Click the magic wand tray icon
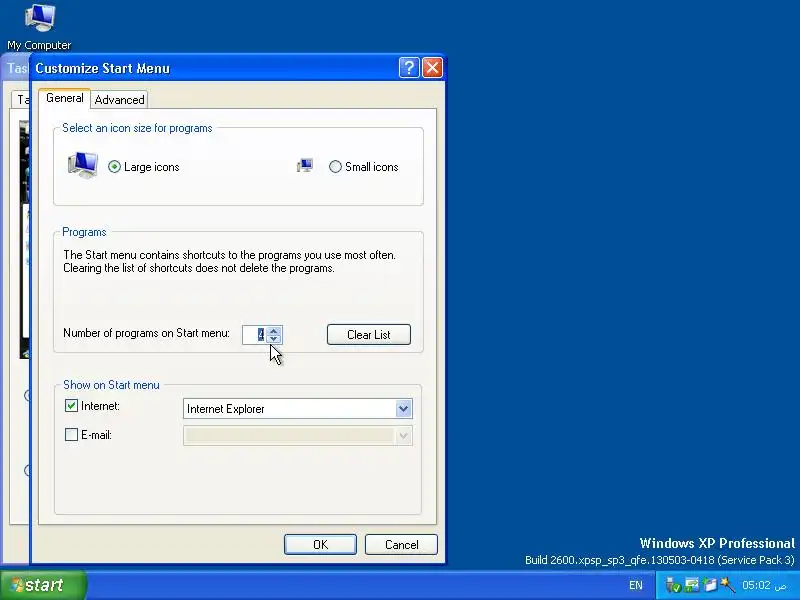This screenshot has width=800, height=600. click(x=728, y=585)
